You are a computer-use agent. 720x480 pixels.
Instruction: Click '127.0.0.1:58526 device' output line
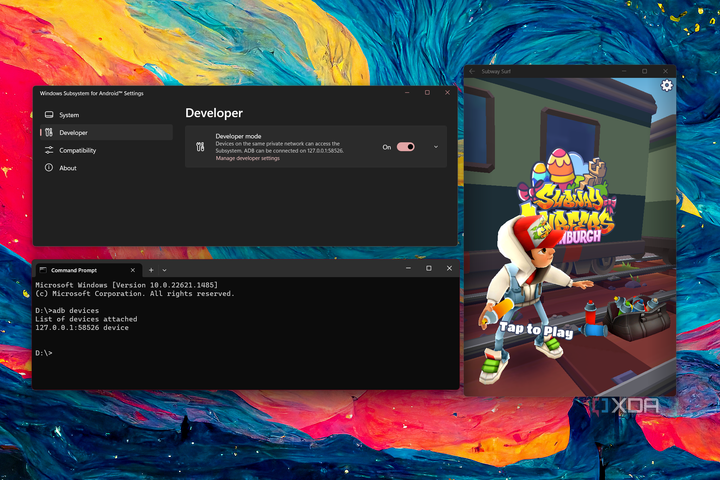(82, 328)
